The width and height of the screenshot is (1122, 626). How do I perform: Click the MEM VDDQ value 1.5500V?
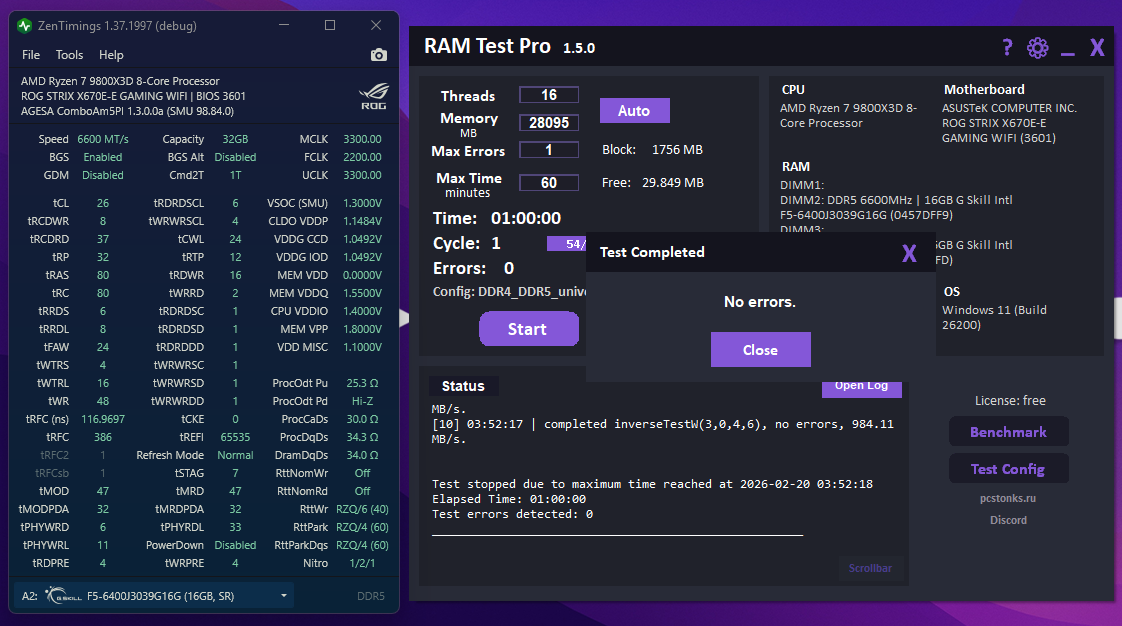tap(362, 293)
